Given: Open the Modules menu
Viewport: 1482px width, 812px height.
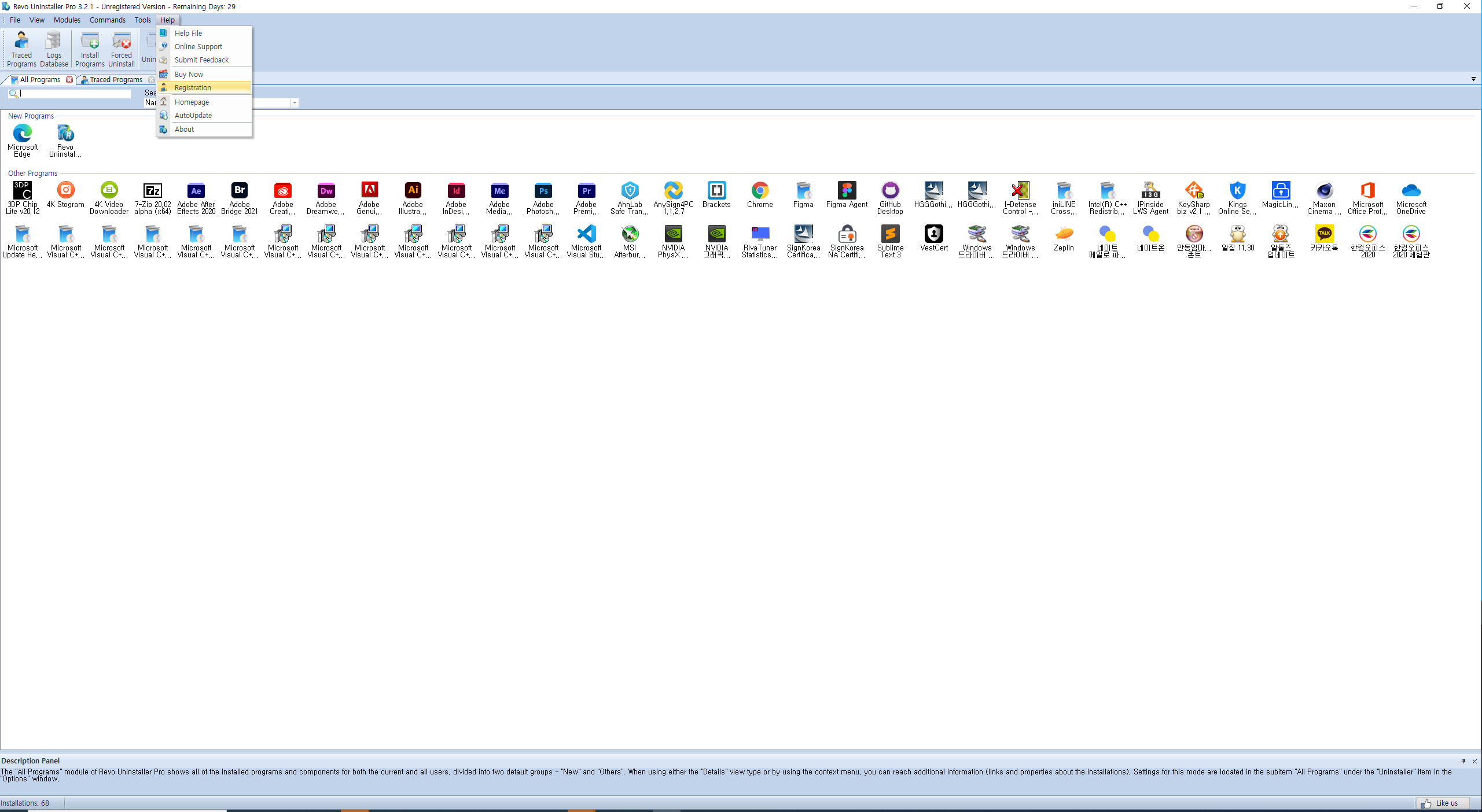Looking at the screenshot, I should click(67, 20).
